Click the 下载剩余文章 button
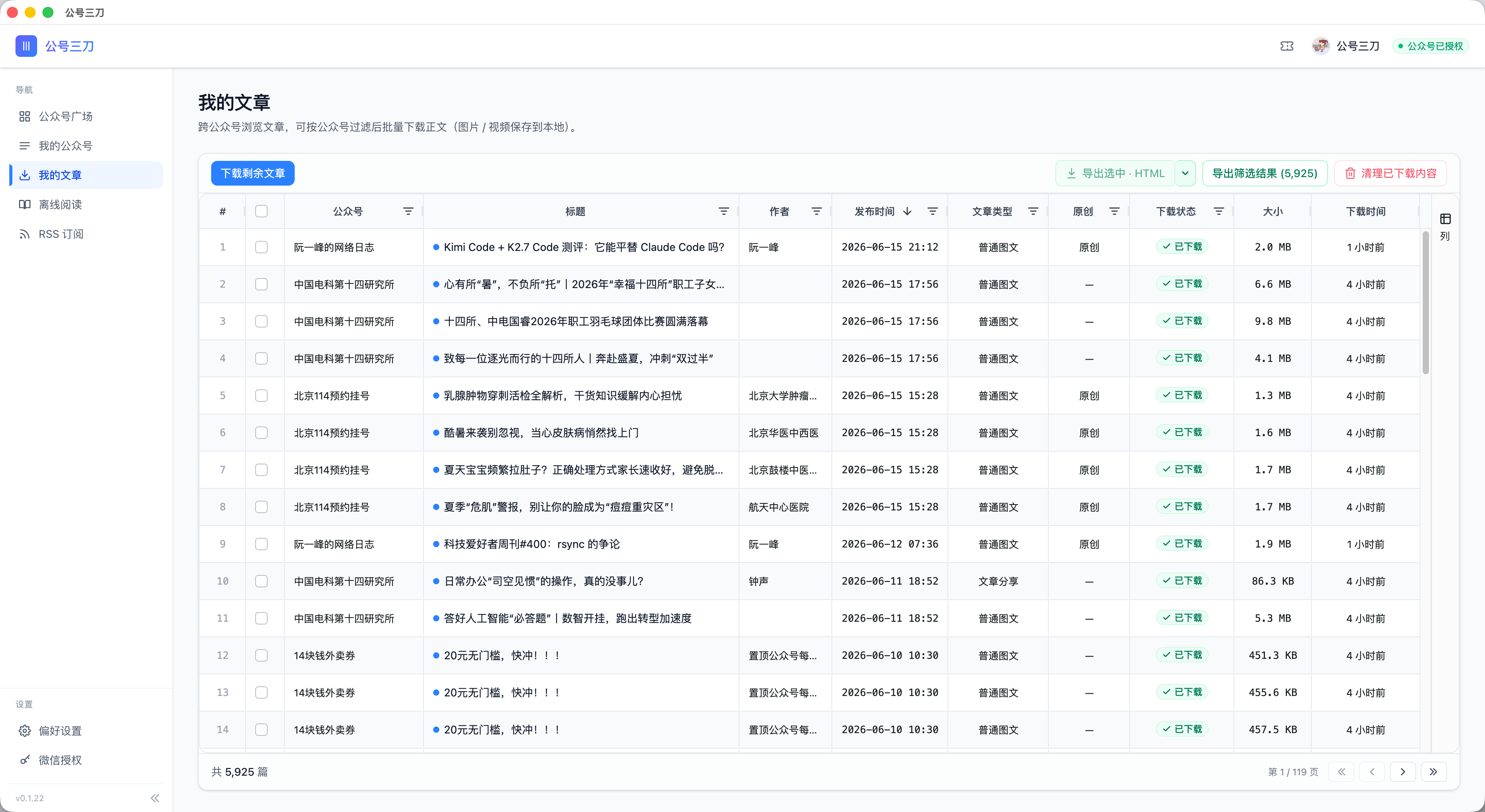This screenshot has height=812, width=1485. click(x=253, y=174)
